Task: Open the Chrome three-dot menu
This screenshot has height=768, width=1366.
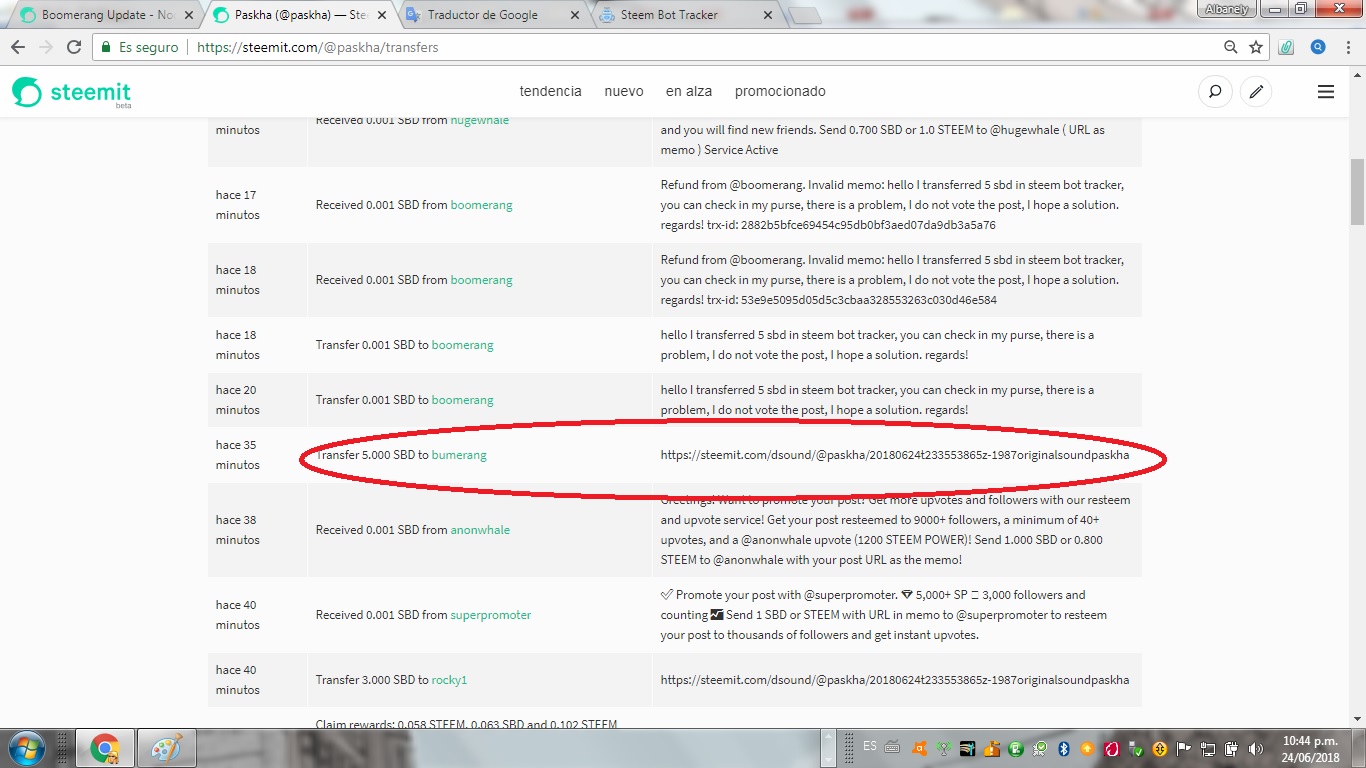Action: pos(1347,47)
